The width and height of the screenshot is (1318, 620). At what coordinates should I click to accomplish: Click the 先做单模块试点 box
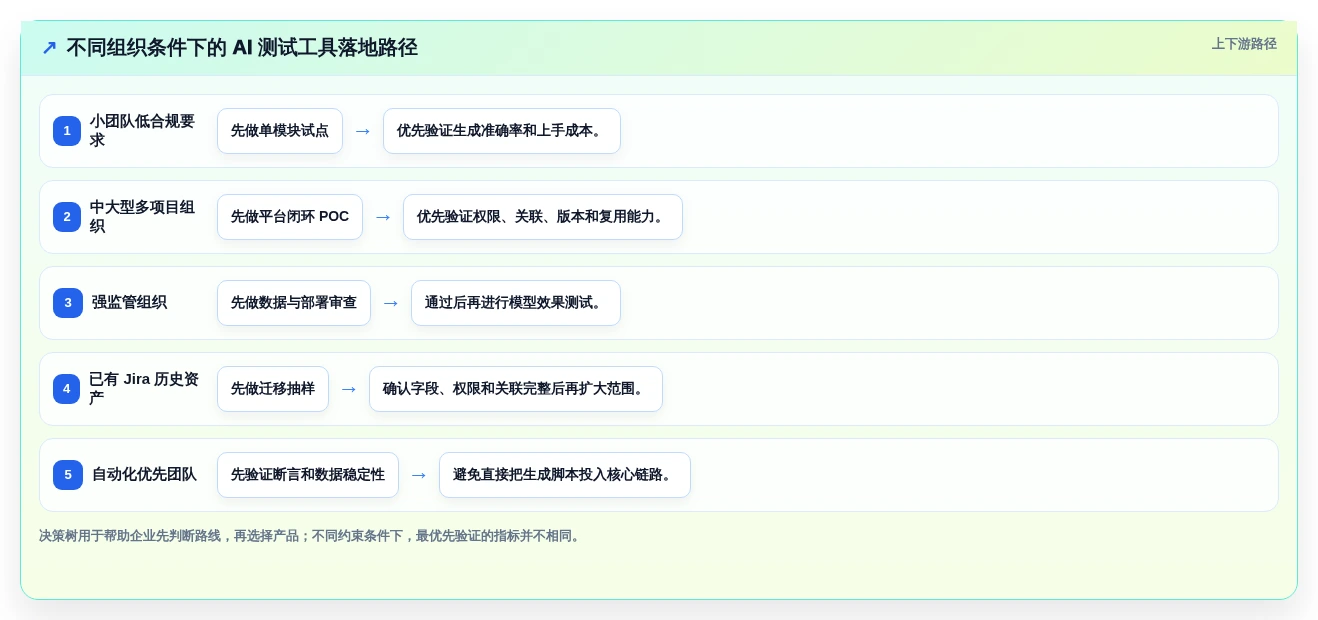pos(280,131)
